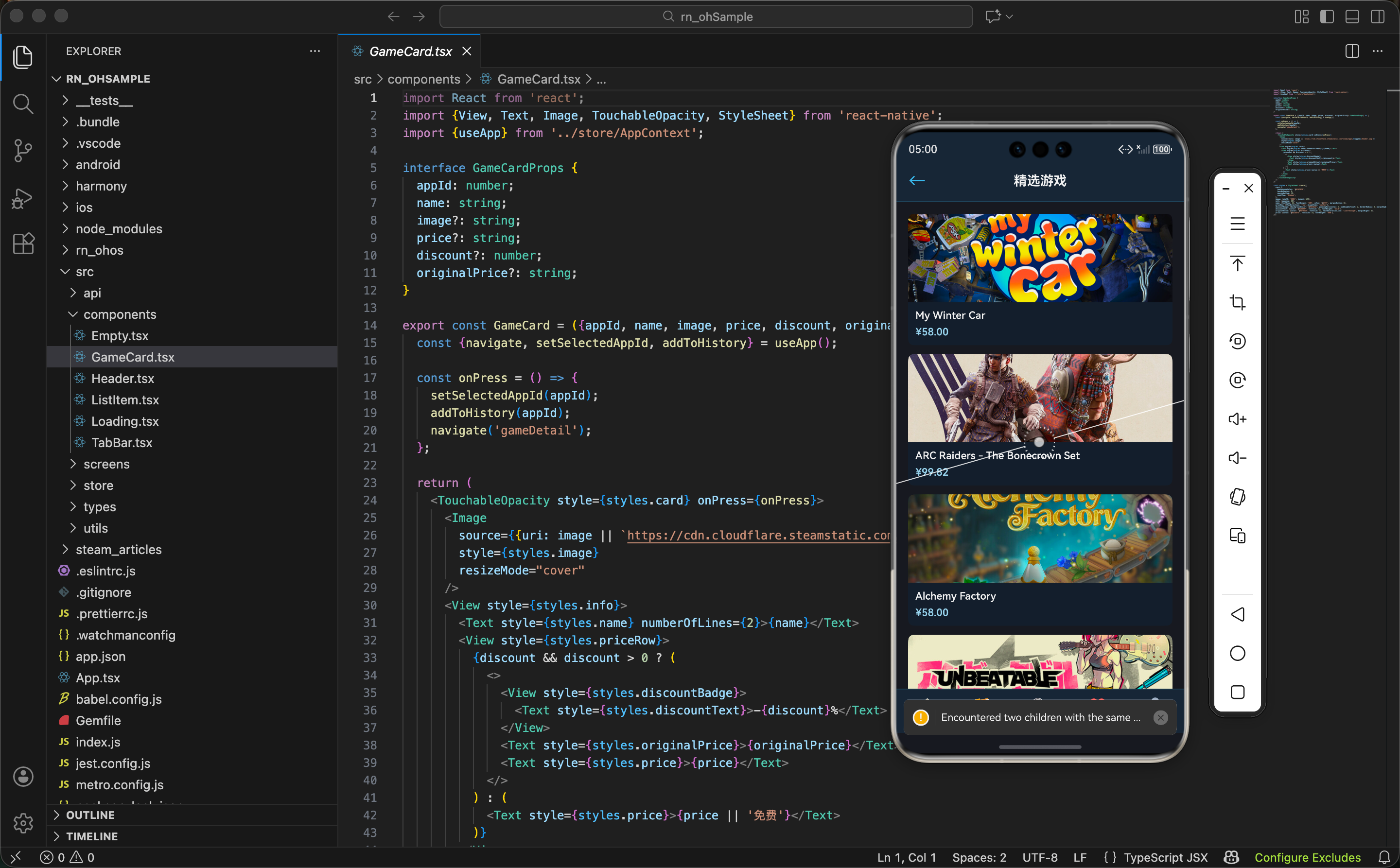Viewport: 1400px width, 868px height.
Task: Open the Search view in activity bar
Action: pos(23,104)
